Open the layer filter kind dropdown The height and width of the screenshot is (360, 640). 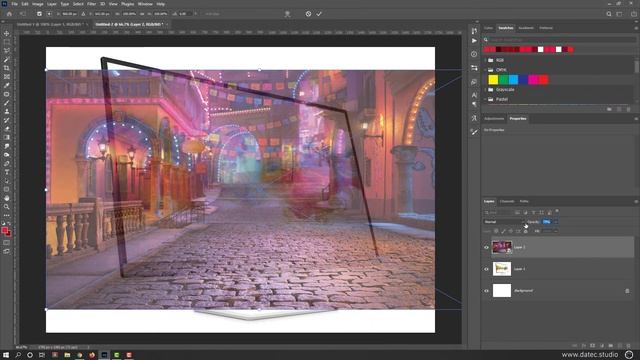498,213
